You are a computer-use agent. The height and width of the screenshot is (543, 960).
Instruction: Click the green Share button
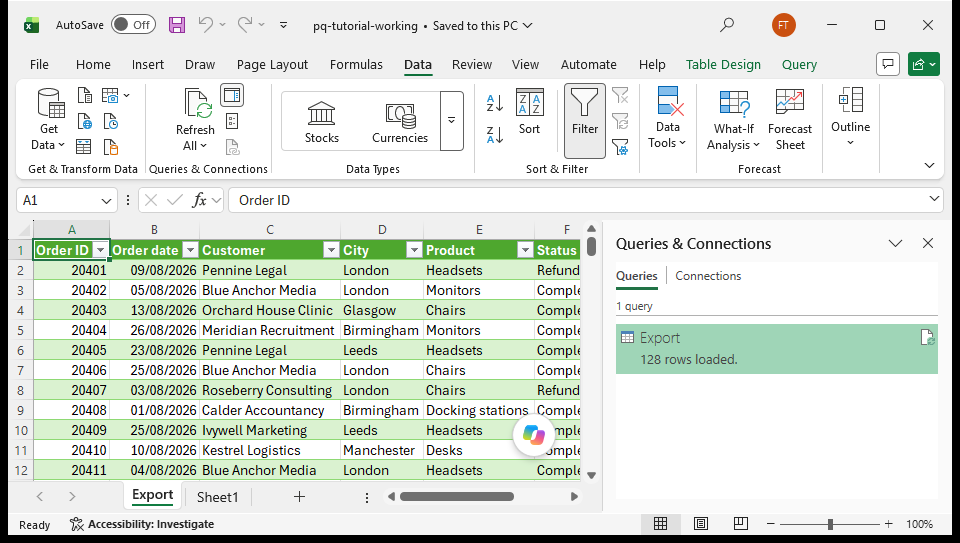click(x=923, y=64)
